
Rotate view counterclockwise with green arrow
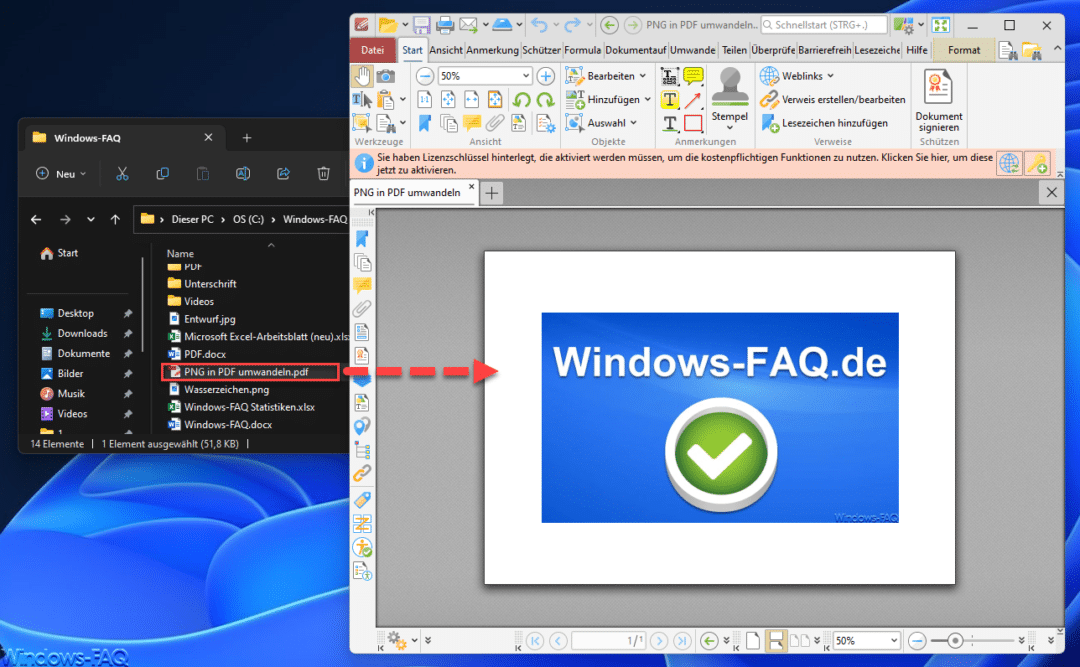tap(521, 100)
